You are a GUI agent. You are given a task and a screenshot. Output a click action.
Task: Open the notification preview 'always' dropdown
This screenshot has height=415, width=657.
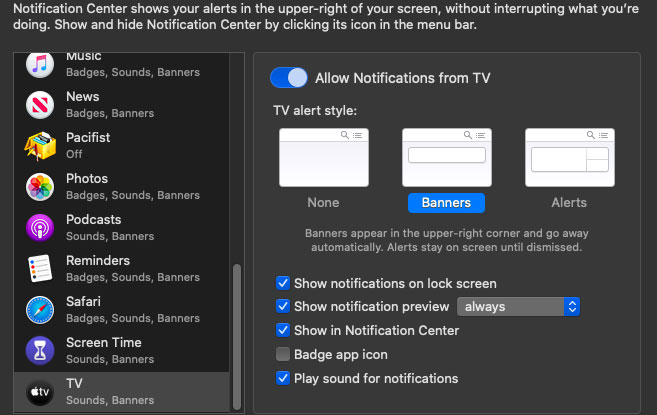pyautogui.click(x=518, y=306)
